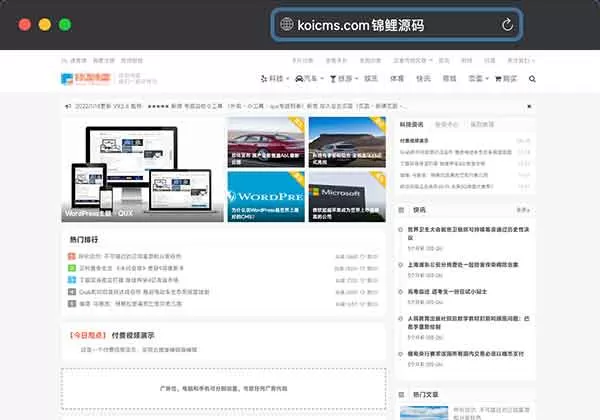Click the green rank 2 badge in 热门排行
Image resolution: width=600 pixels, height=420 pixels.
tap(72, 268)
